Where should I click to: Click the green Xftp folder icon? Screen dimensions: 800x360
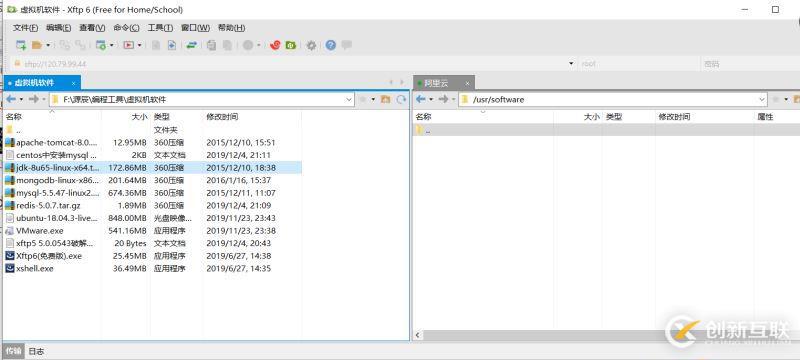(x=291, y=45)
